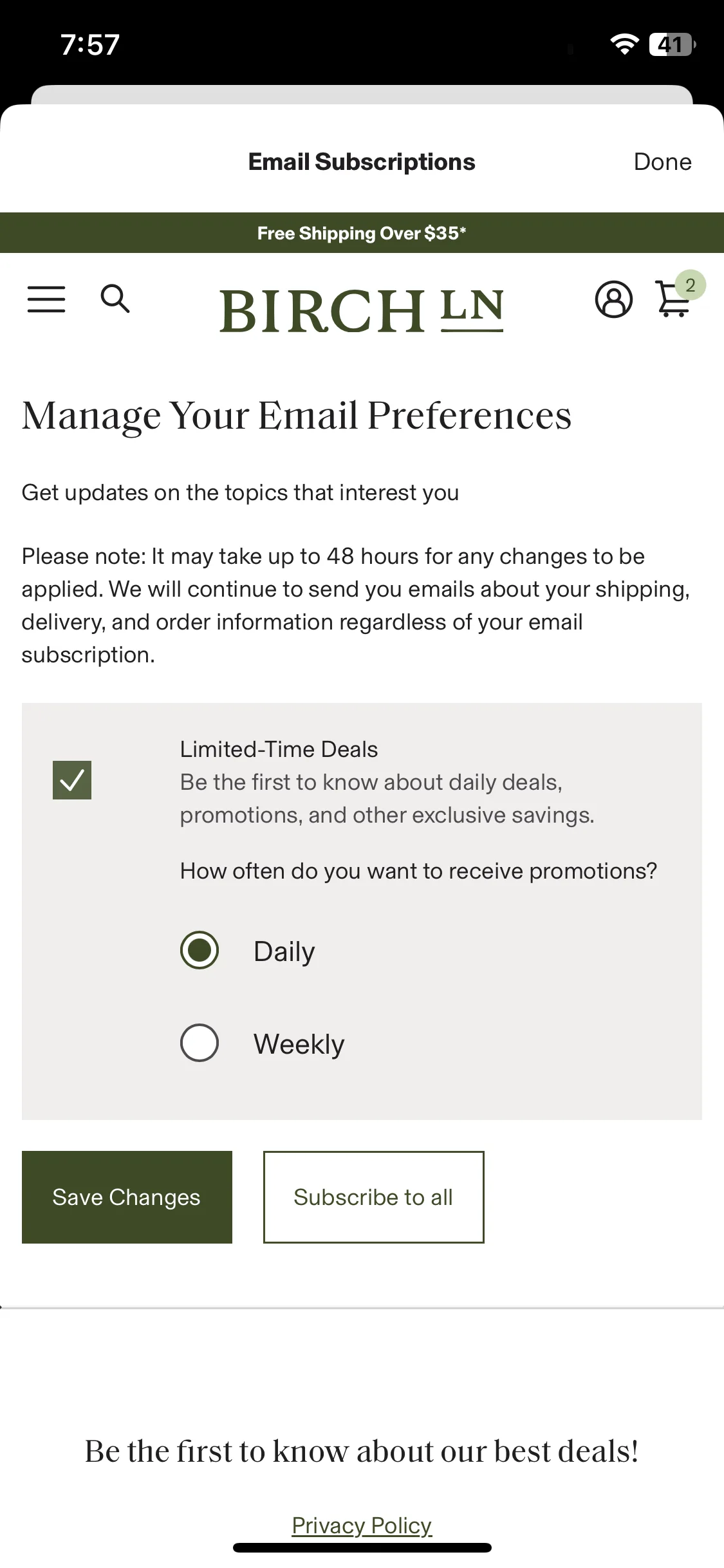Open the account profile icon
This screenshot has height=1568, width=724.
pyautogui.click(x=613, y=299)
